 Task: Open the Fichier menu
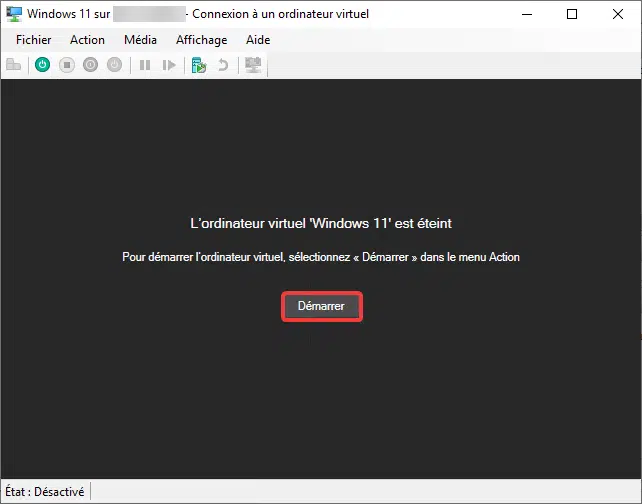pyautogui.click(x=34, y=40)
